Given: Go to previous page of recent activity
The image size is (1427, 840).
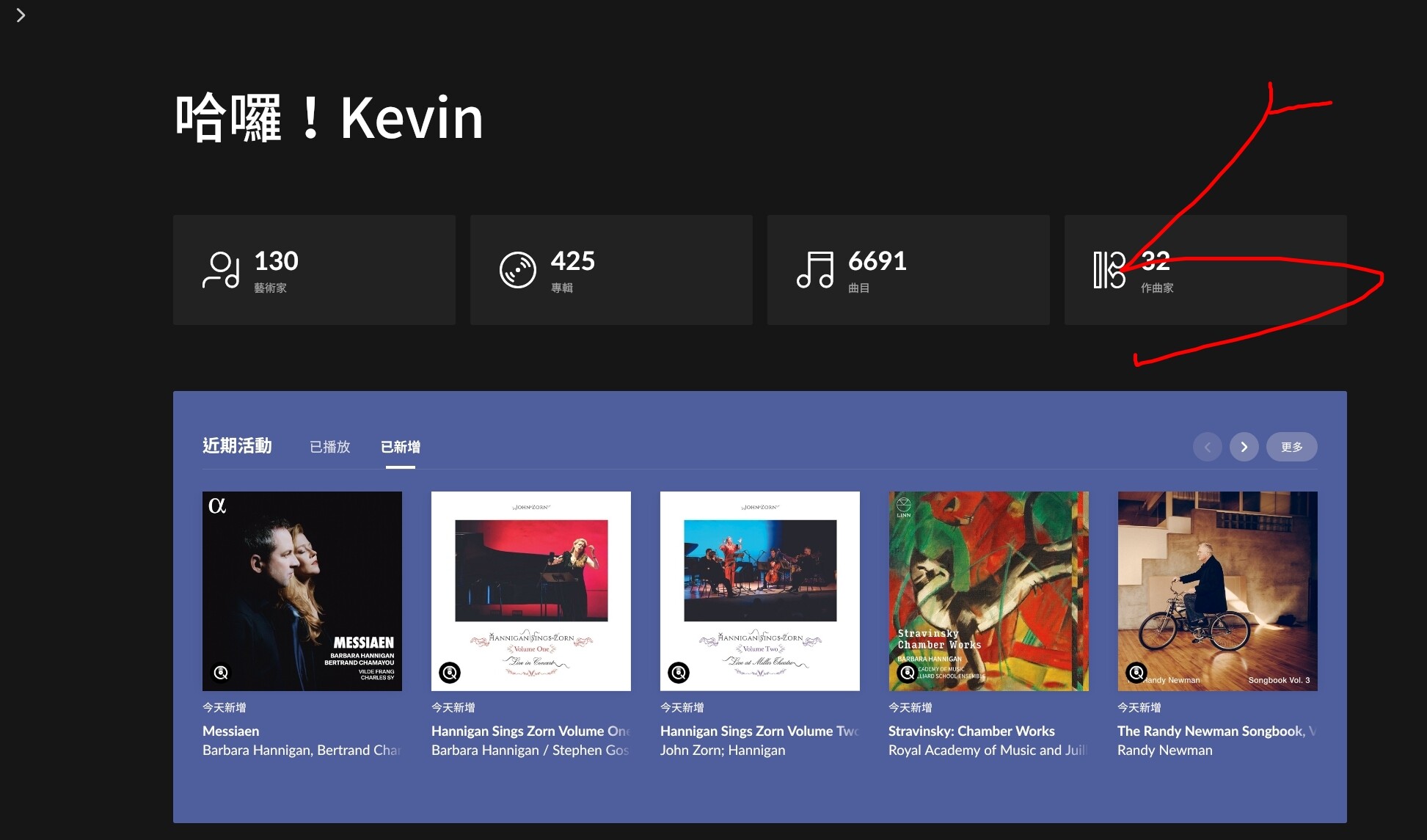Looking at the screenshot, I should pyautogui.click(x=1208, y=447).
